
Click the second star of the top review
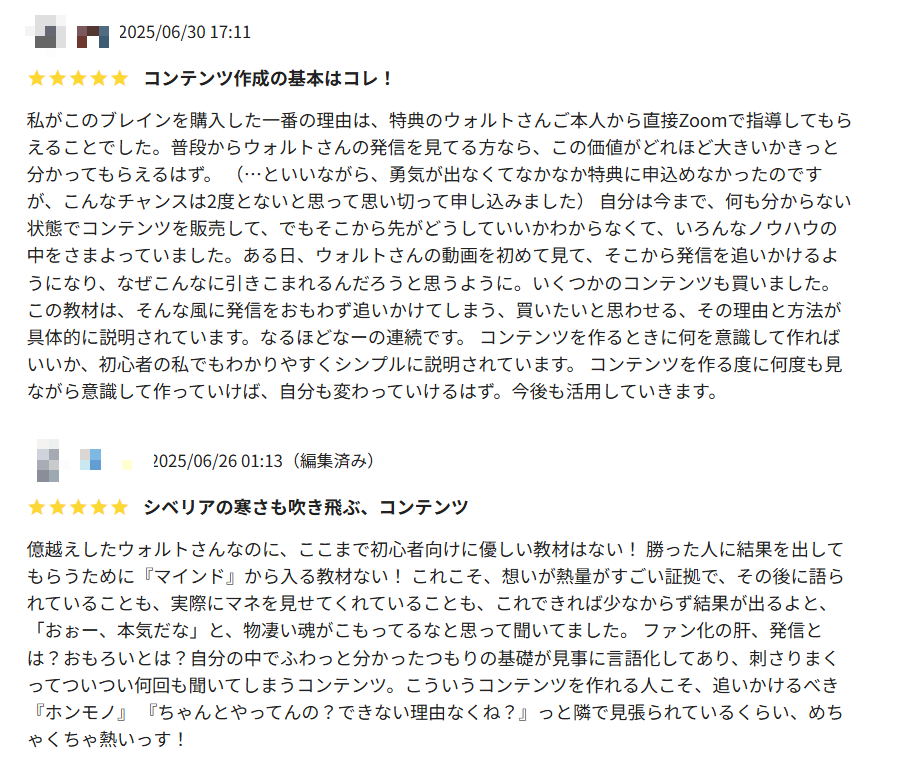coord(57,78)
